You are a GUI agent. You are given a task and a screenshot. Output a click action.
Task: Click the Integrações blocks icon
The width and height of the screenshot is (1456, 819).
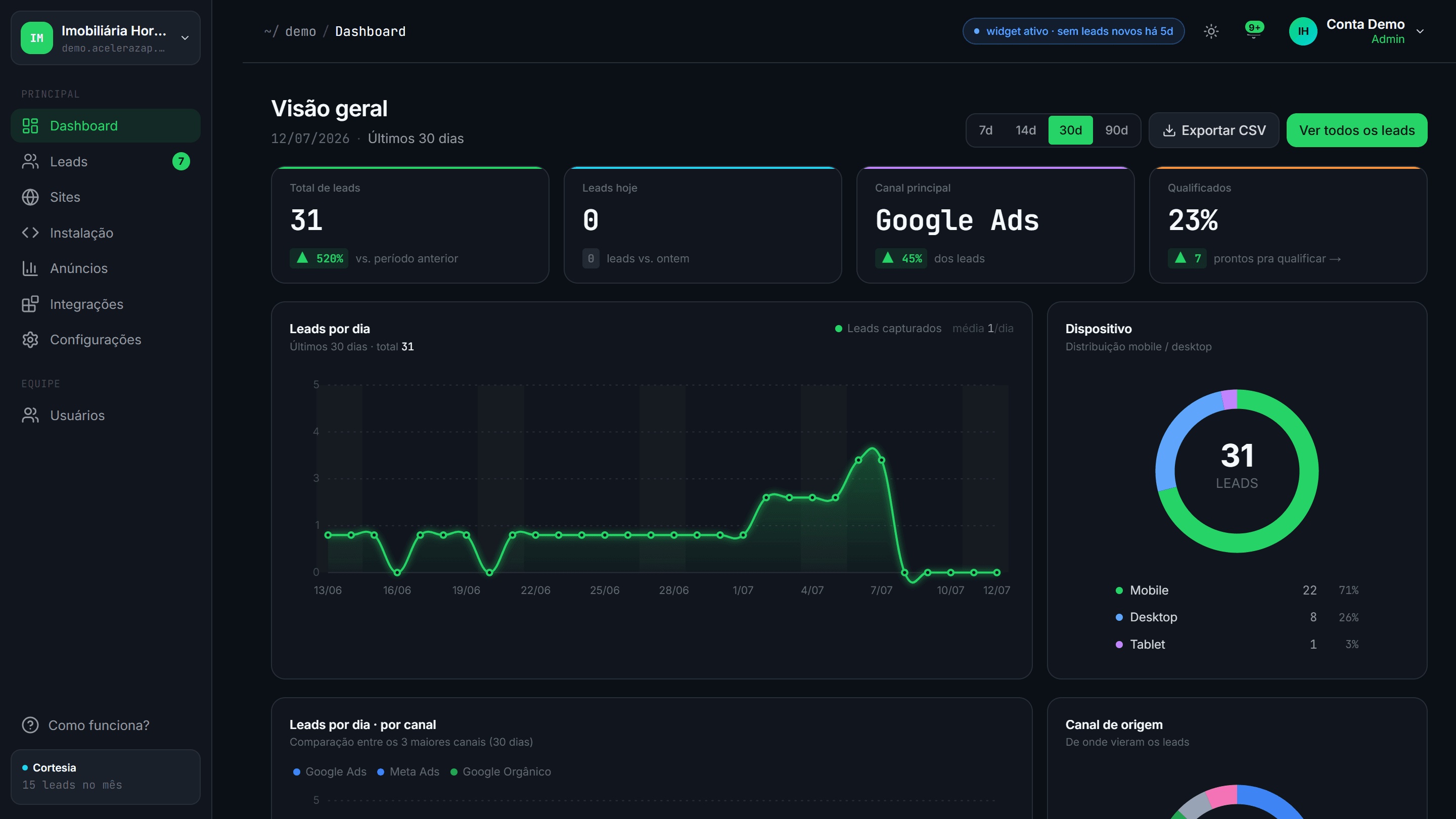30,304
